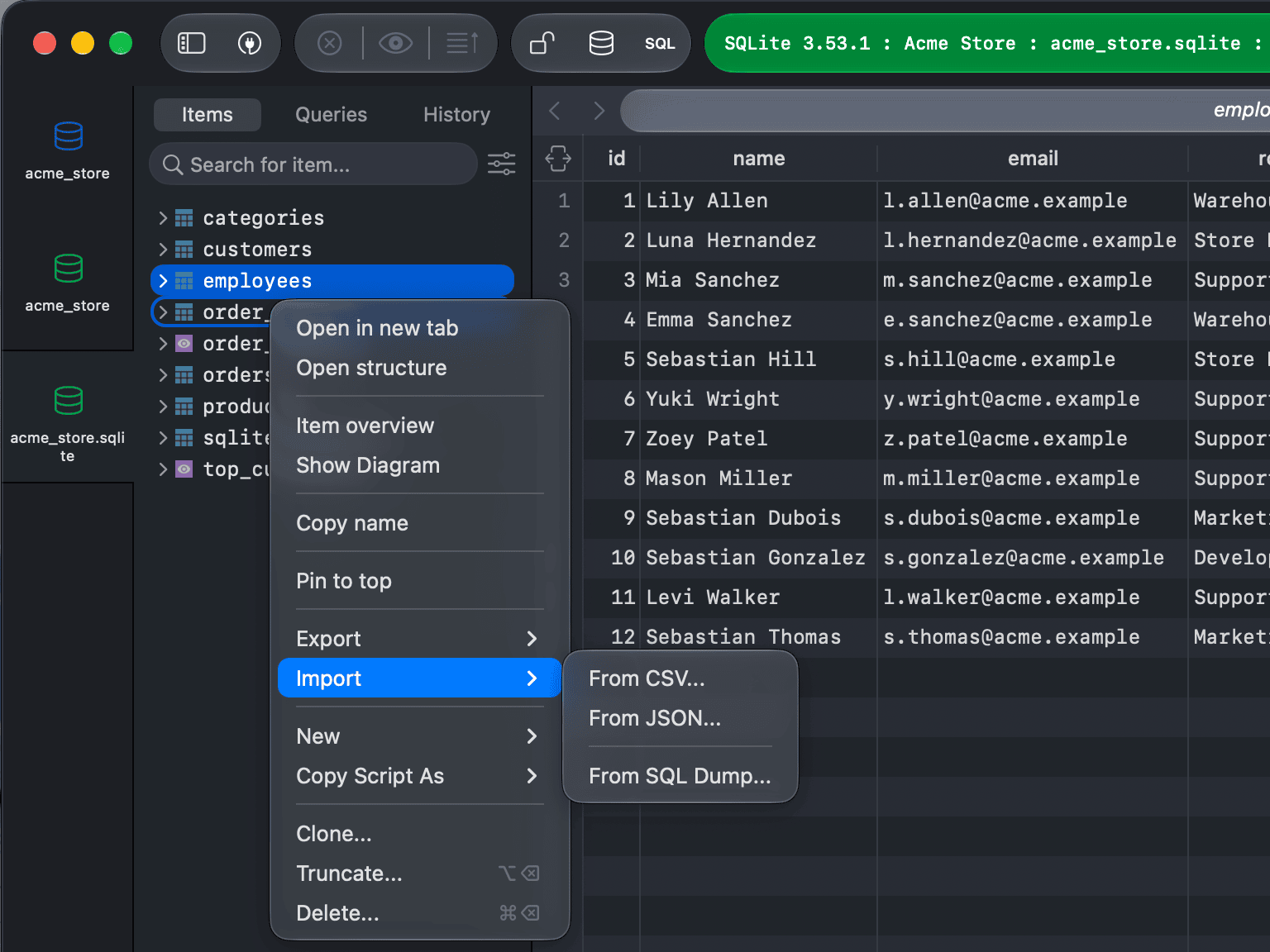Viewport: 1270px width, 952px height.
Task: Click the back navigation arrow
Action: coord(555,111)
